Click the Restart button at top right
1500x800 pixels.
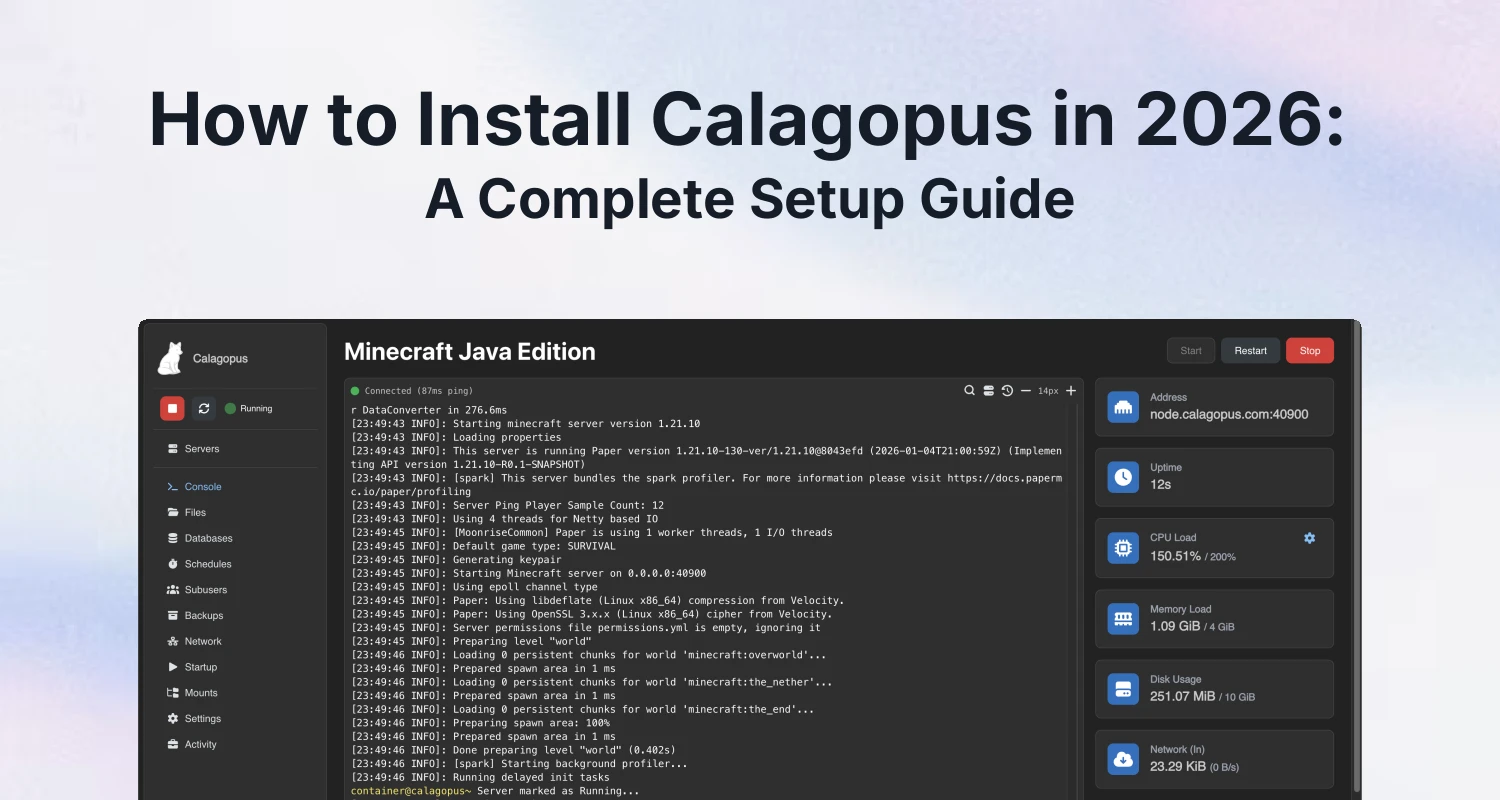[x=1250, y=351]
